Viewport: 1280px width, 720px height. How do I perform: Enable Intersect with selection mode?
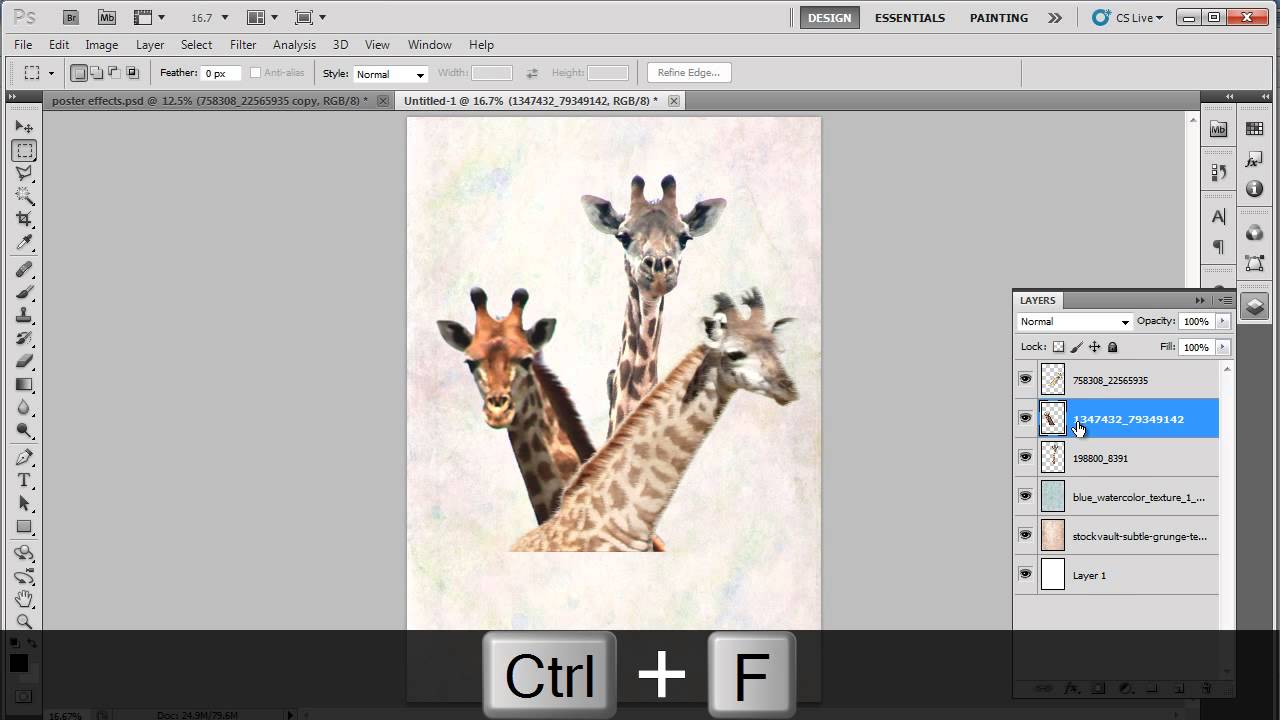tap(132, 73)
